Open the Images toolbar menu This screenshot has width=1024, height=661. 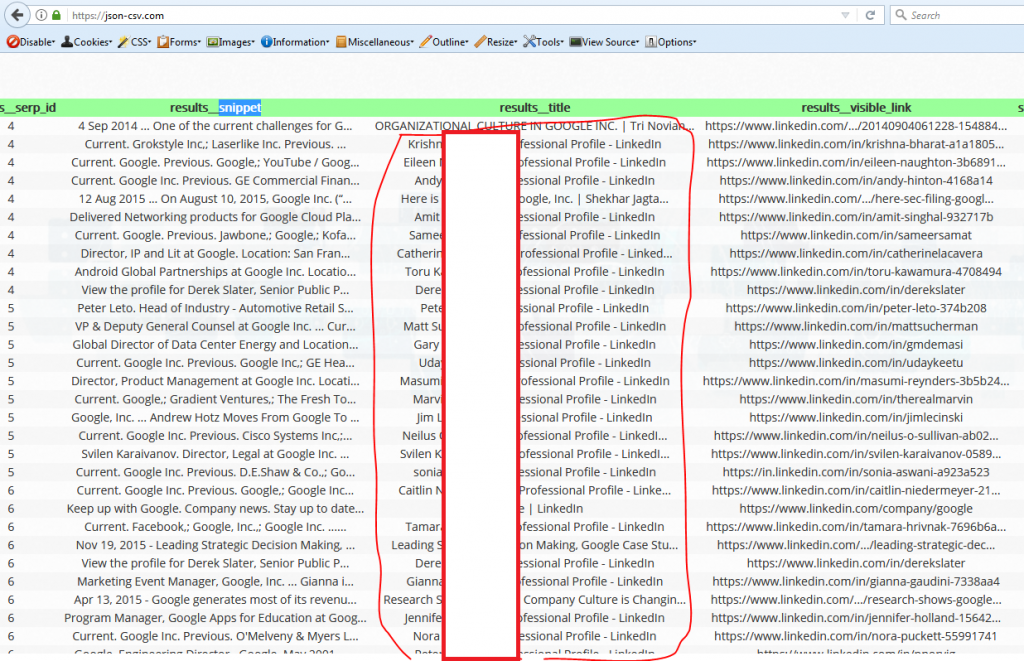[x=231, y=42]
